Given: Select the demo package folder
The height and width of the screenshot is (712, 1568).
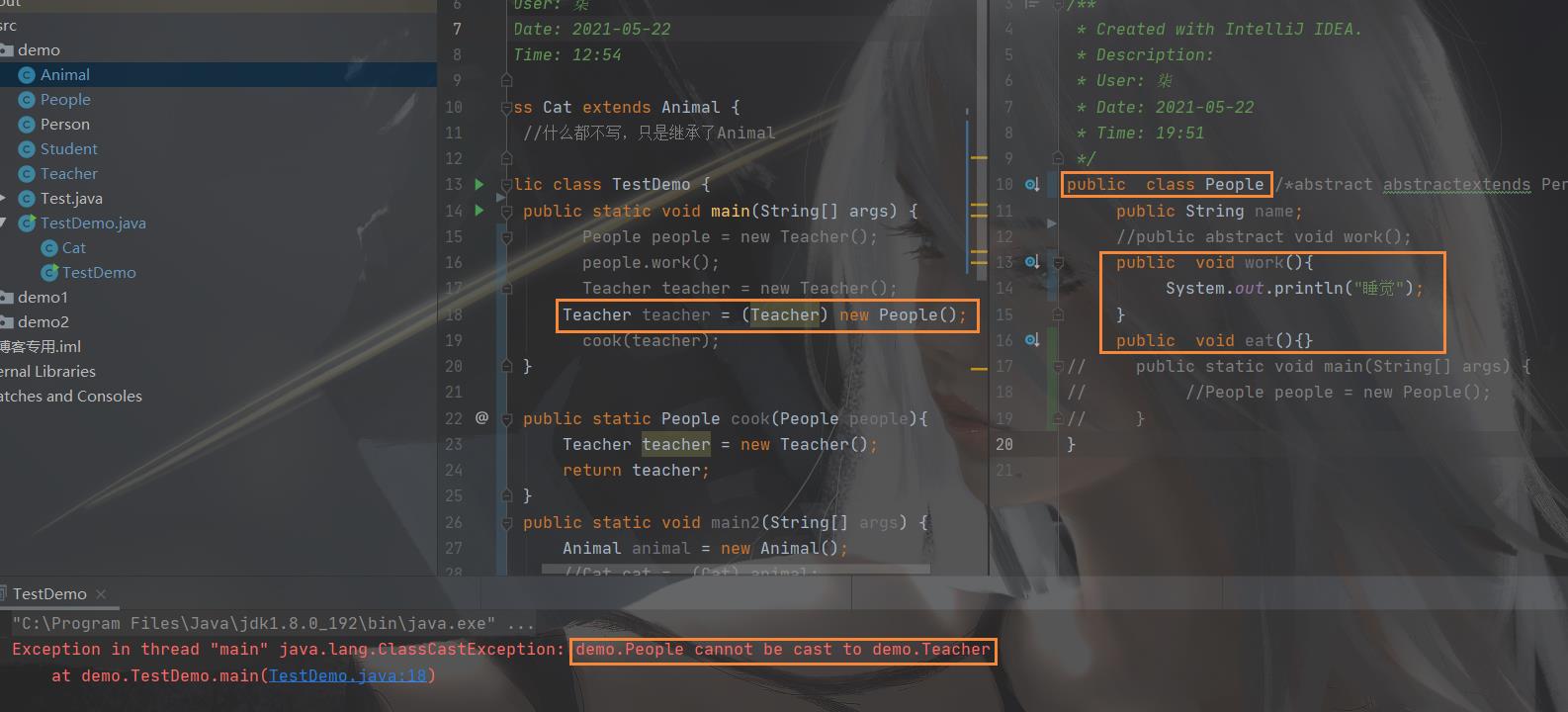Looking at the screenshot, I should pyautogui.click(x=39, y=49).
